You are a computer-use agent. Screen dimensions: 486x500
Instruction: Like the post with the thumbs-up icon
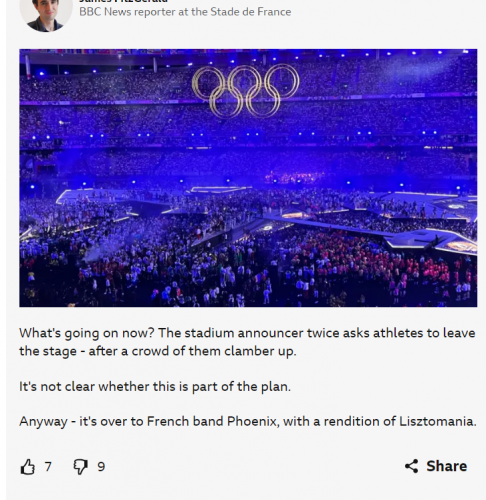pos(28,466)
